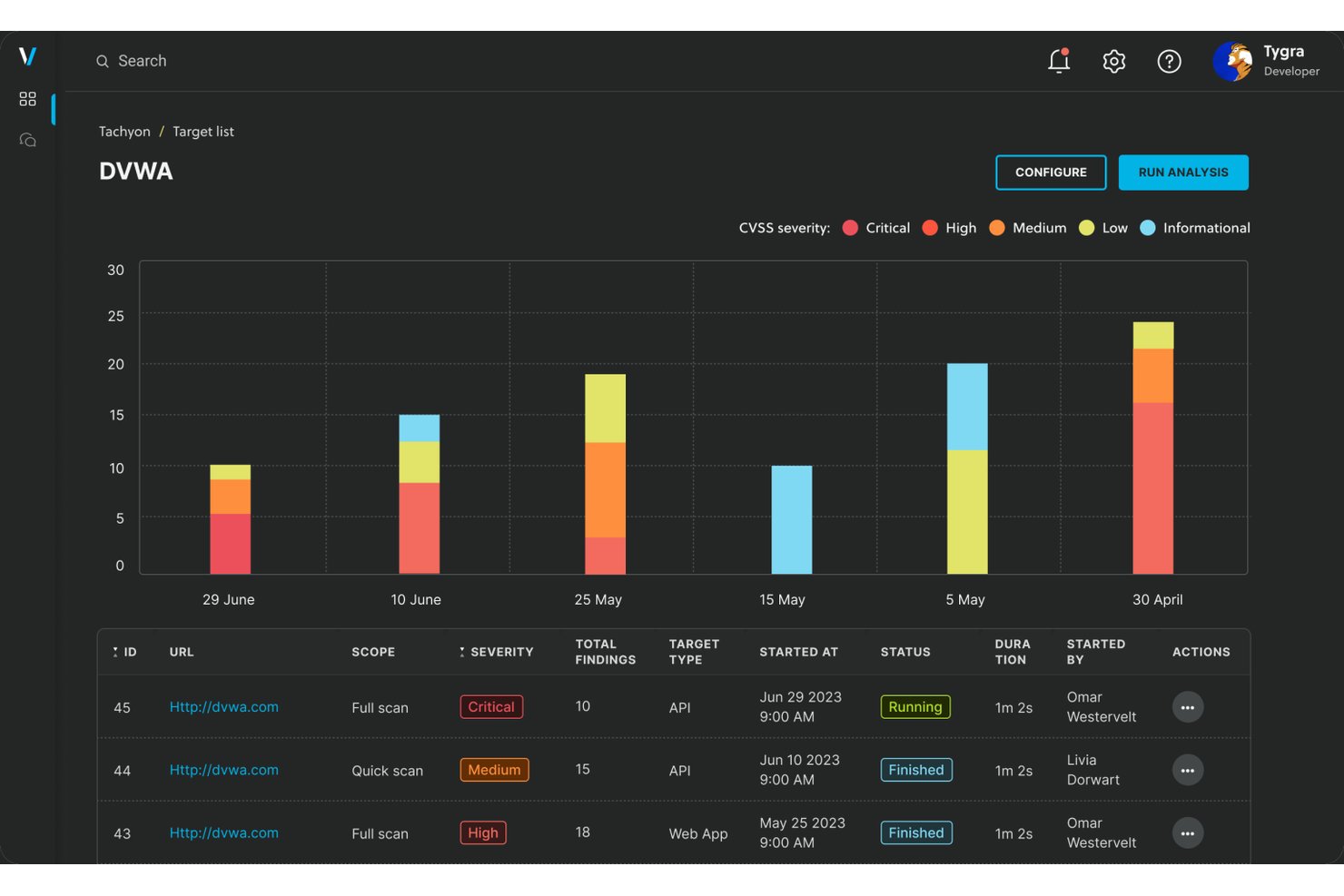The height and width of the screenshot is (896, 1344).
Task: Click the Total Findings column header
Action: pos(606,652)
